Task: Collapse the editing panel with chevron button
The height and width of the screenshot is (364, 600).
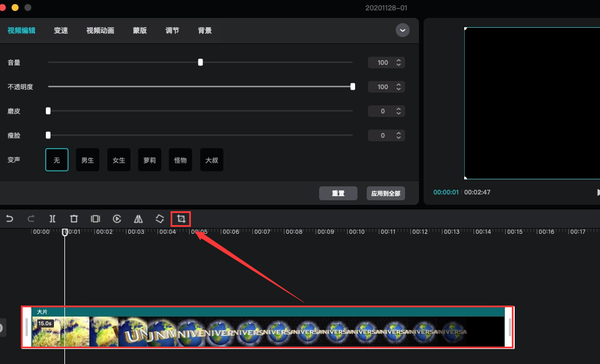Action: tap(402, 30)
